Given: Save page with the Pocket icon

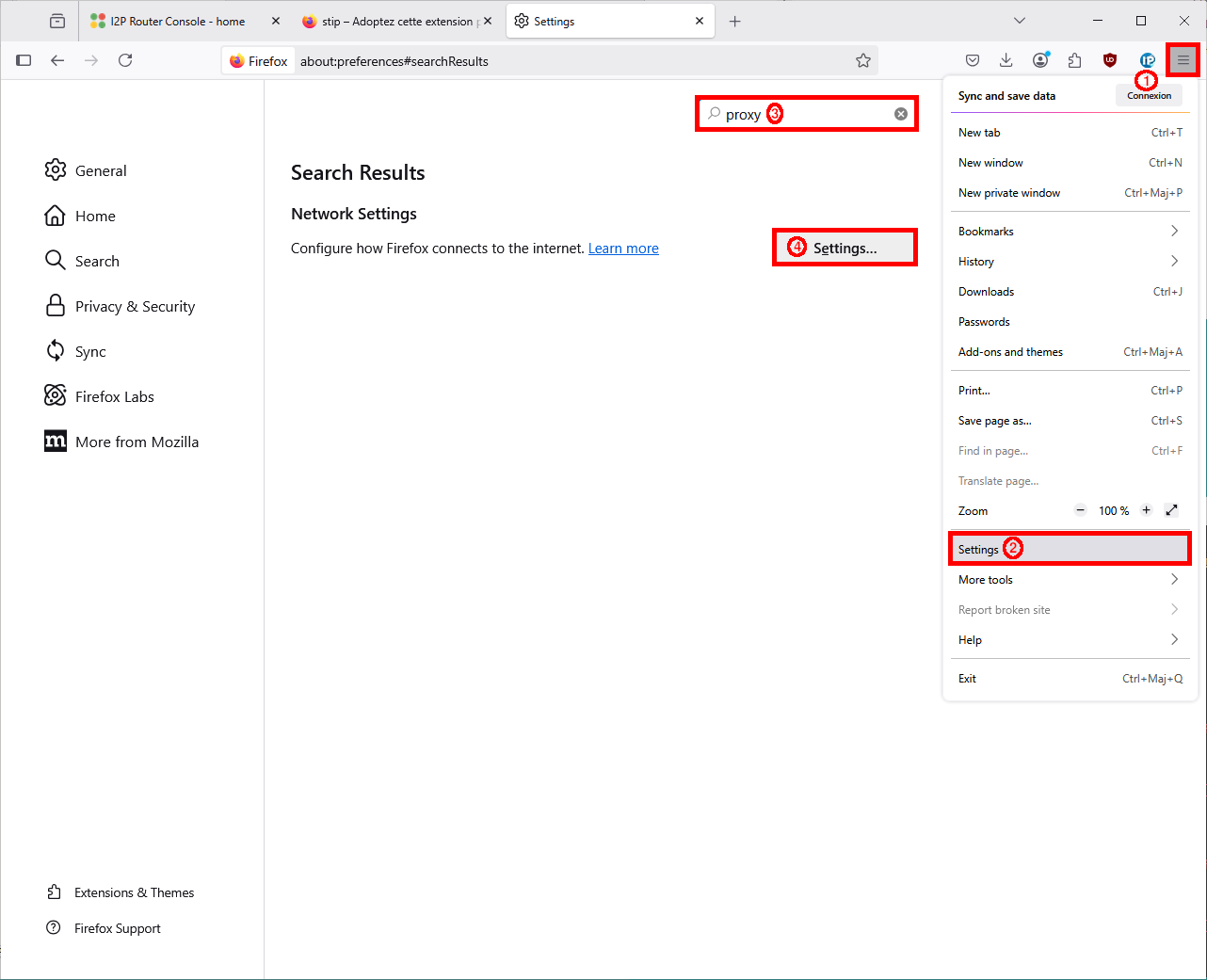Looking at the screenshot, I should click(972, 59).
